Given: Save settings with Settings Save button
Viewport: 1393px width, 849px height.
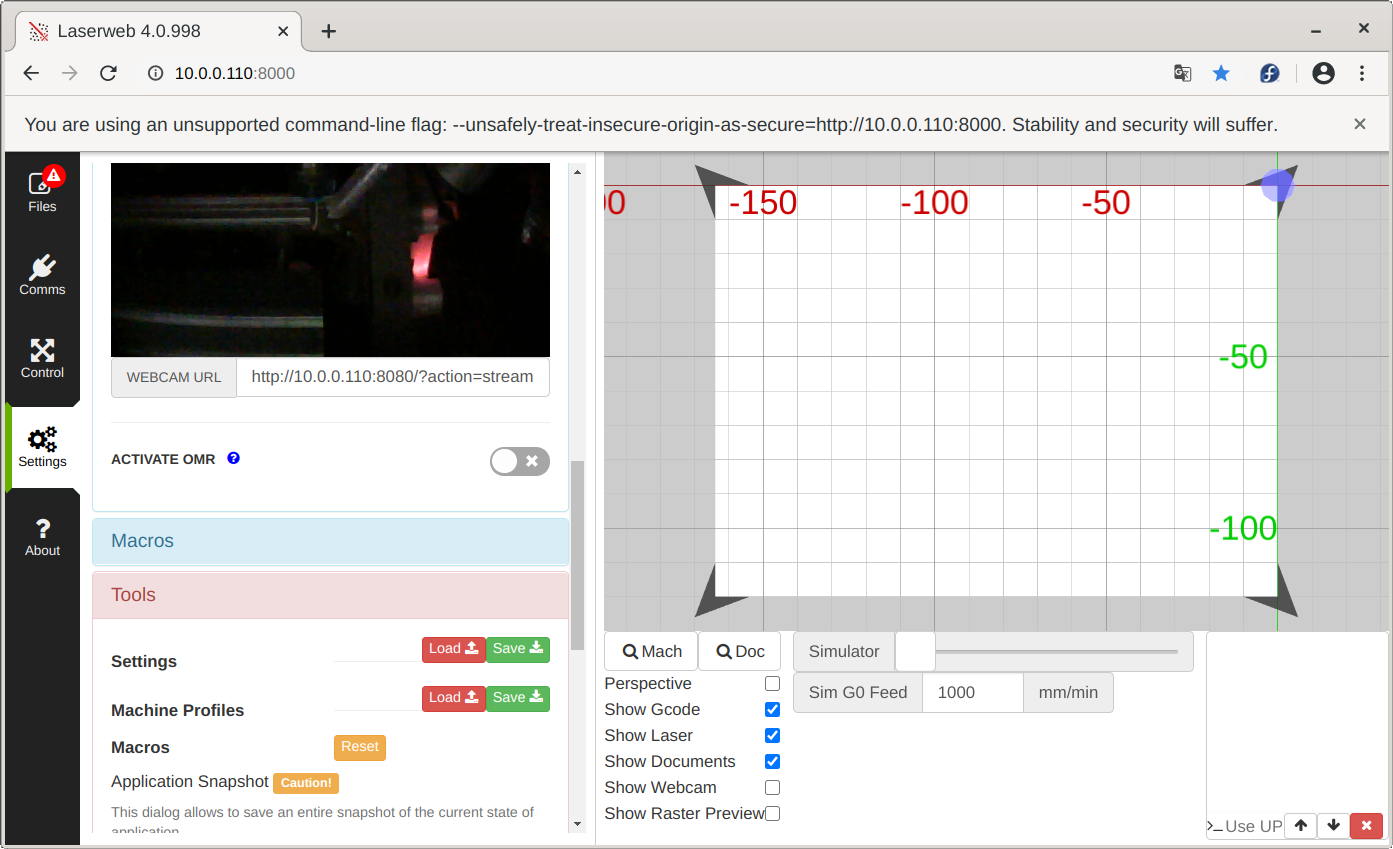Looking at the screenshot, I should click(x=518, y=649).
